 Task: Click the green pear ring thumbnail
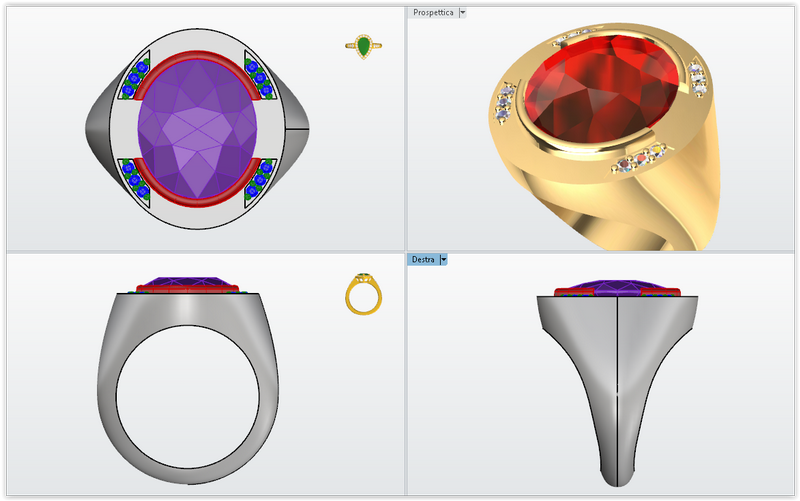(363, 47)
